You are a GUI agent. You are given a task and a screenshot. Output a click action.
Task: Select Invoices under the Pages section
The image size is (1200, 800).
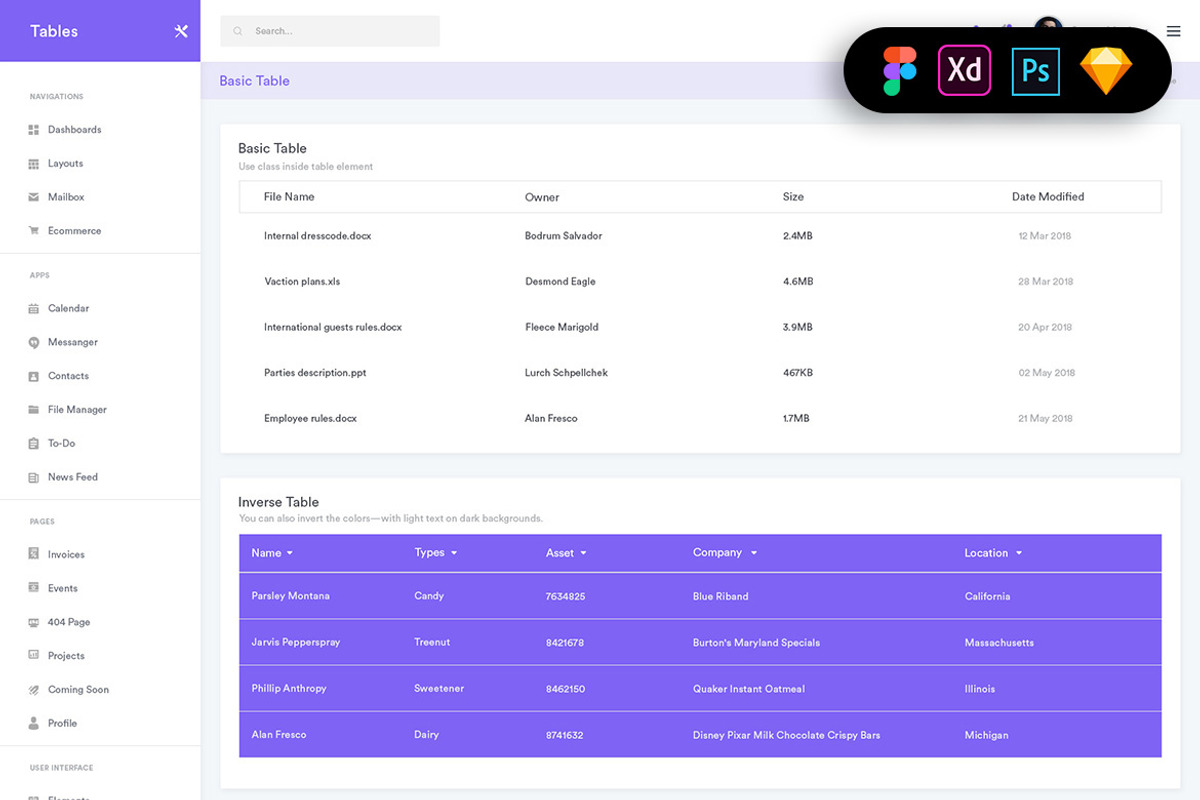pyautogui.click(x=67, y=554)
